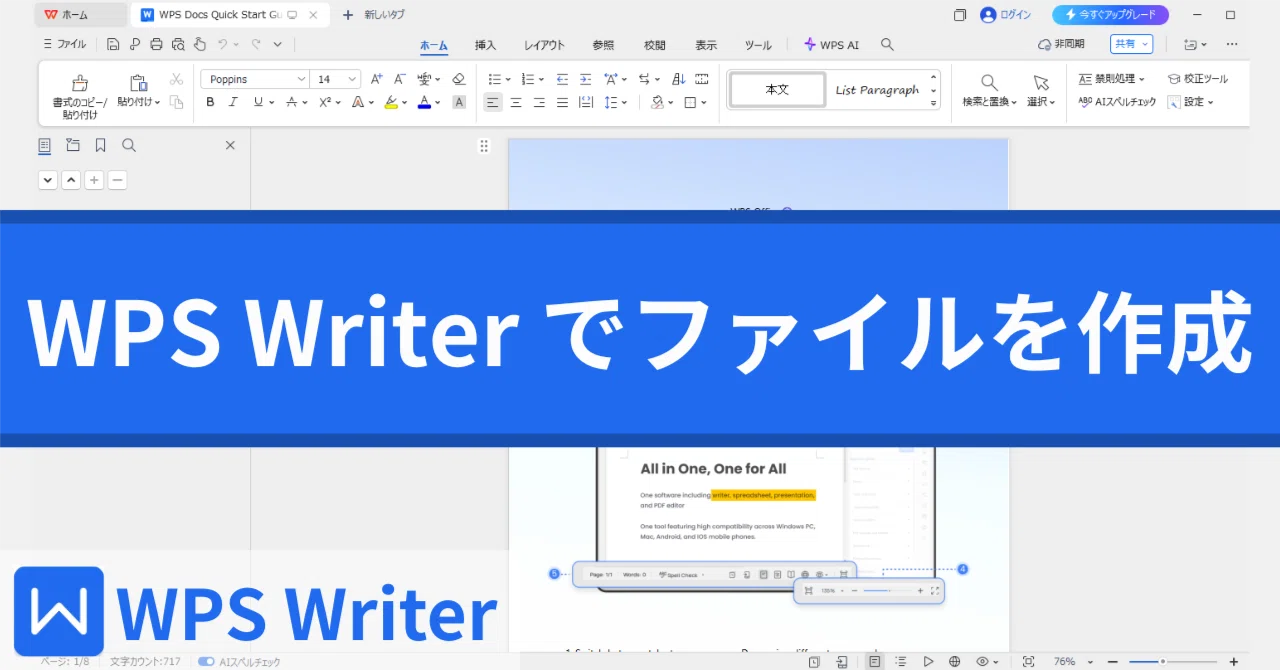Toggle Underline formatting
1280x670 pixels.
click(x=258, y=102)
